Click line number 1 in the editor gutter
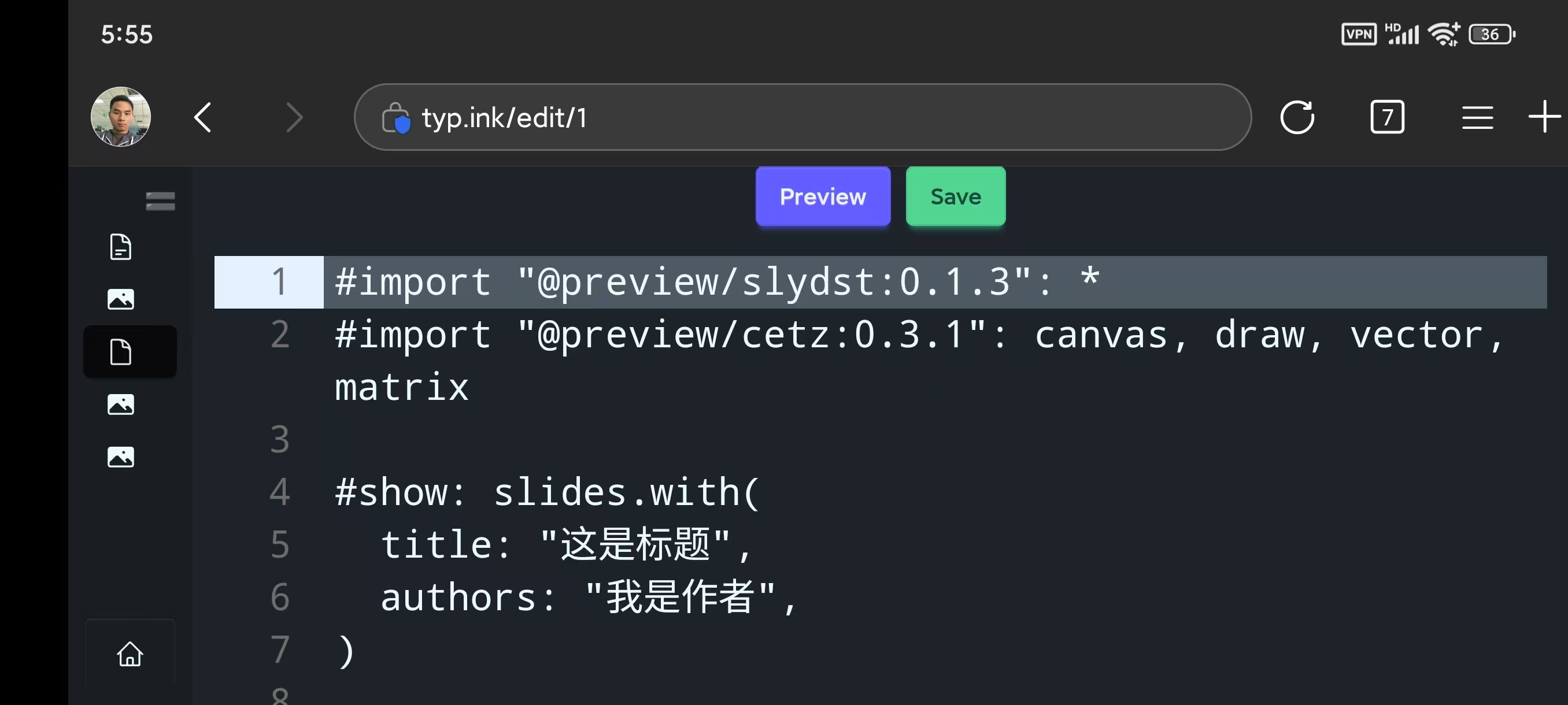 (x=279, y=282)
